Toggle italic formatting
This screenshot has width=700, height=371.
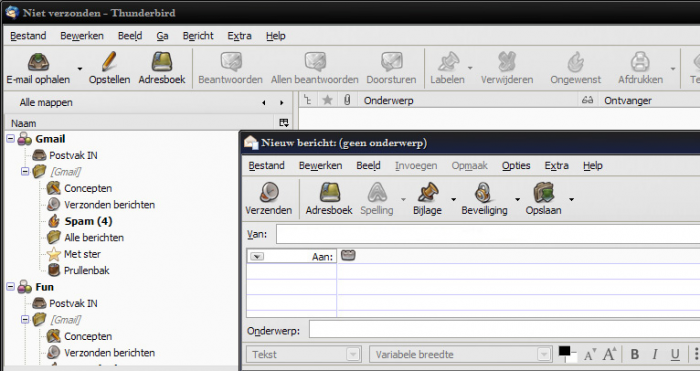[x=654, y=354]
